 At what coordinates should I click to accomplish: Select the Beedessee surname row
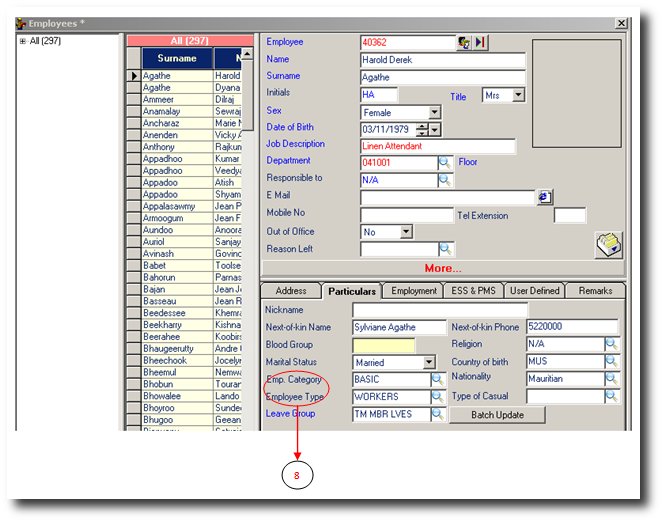(x=177, y=313)
